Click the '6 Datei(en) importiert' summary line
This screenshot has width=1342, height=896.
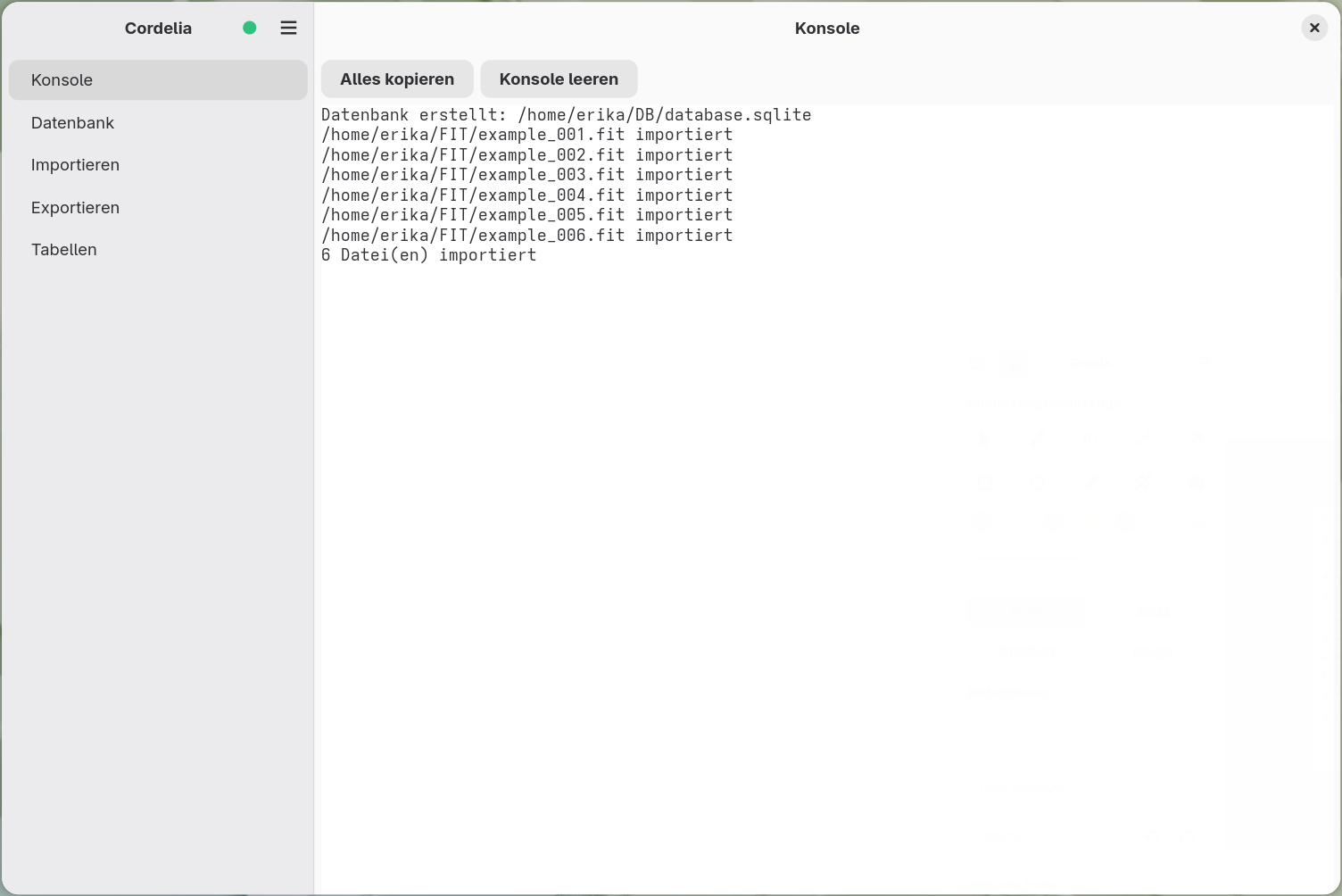point(429,255)
